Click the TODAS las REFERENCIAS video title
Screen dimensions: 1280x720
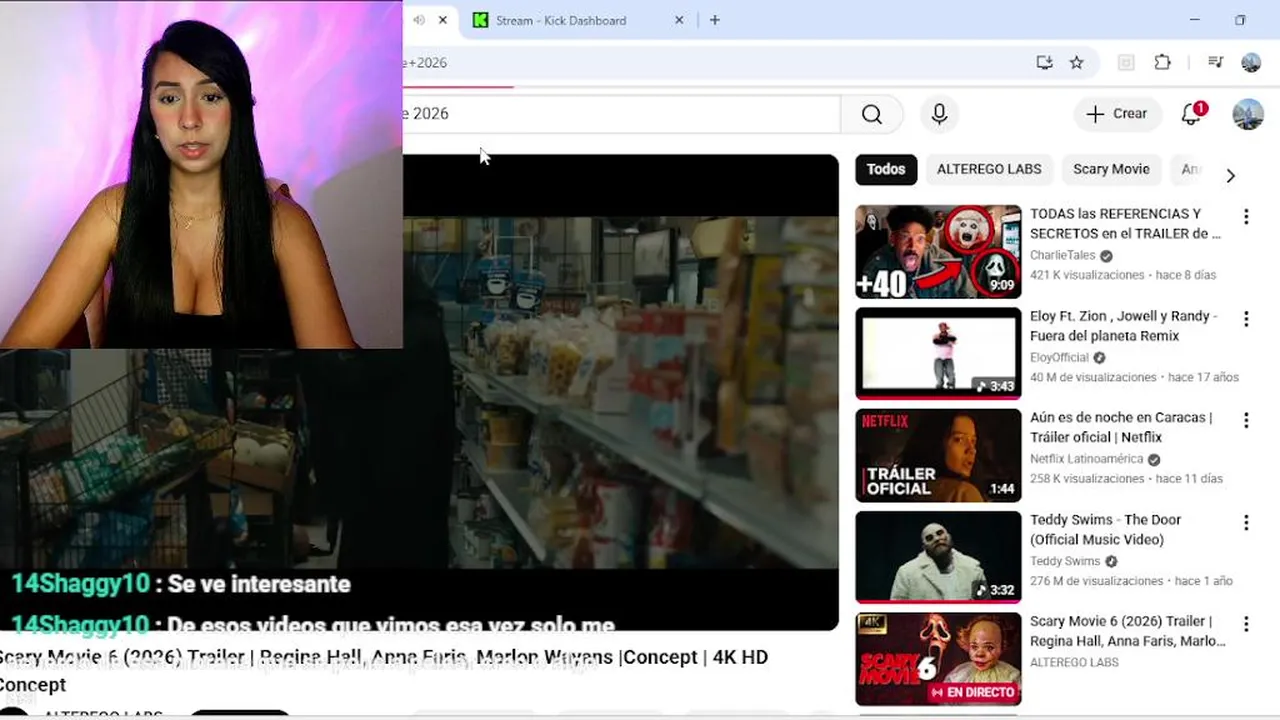pos(1125,223)
